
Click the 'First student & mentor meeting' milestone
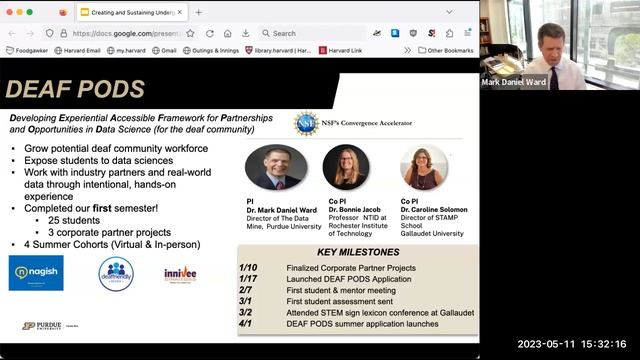pyautogui.click(x=341, y=291)
